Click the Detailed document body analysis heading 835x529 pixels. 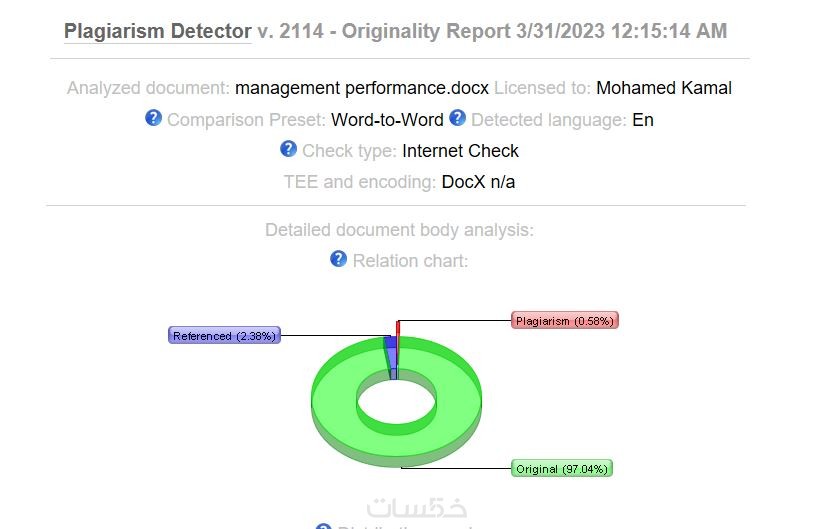(399, 230)
